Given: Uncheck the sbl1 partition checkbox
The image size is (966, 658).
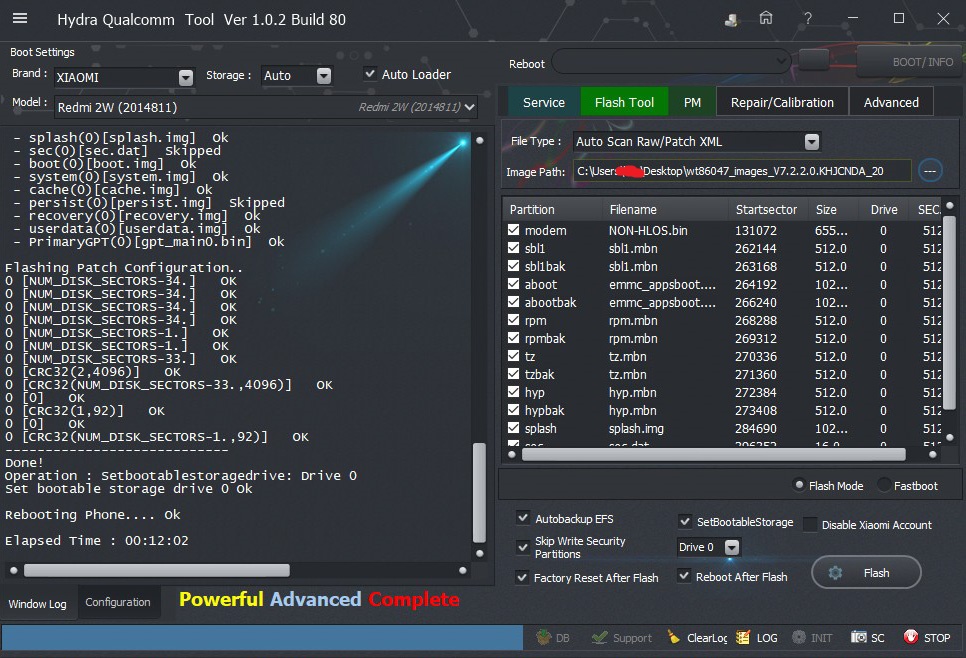Looking at the screenshot, I should [513, 248].
